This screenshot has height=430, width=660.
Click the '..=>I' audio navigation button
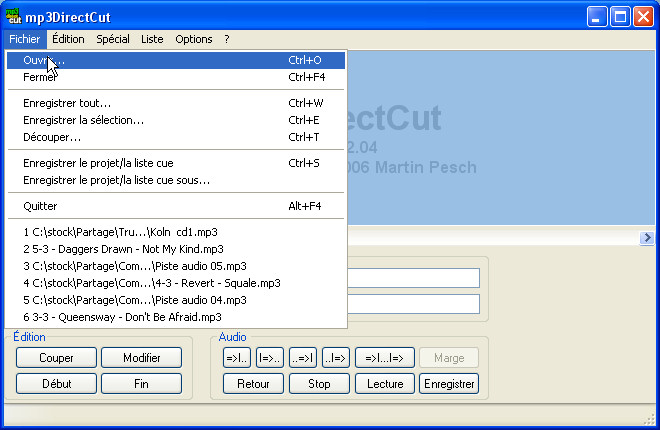[302, 358]
